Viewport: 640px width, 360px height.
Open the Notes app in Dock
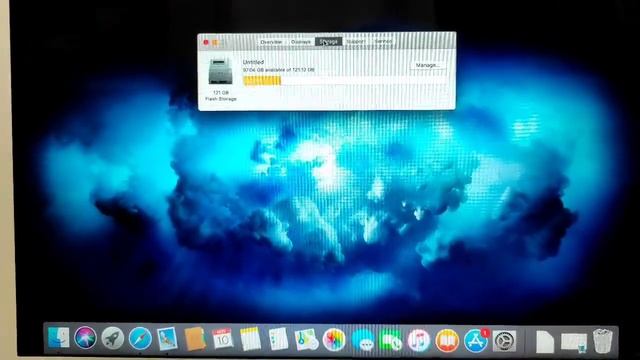click(250, 339)
